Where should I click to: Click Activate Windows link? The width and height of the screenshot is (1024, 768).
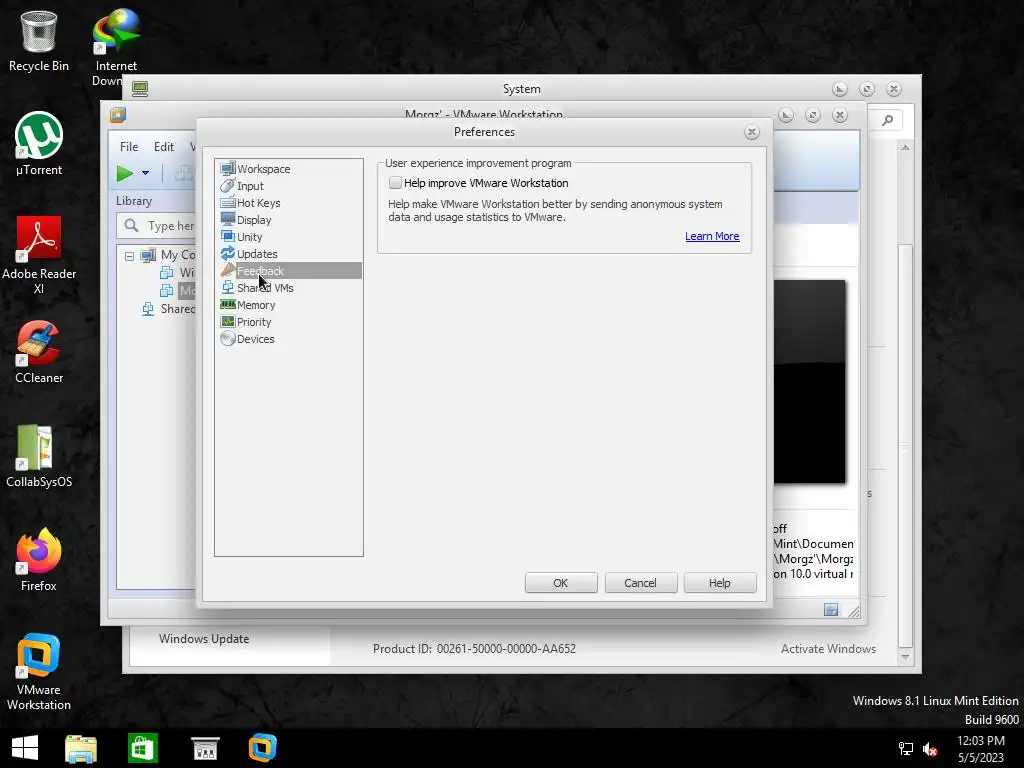pos(828,648)
